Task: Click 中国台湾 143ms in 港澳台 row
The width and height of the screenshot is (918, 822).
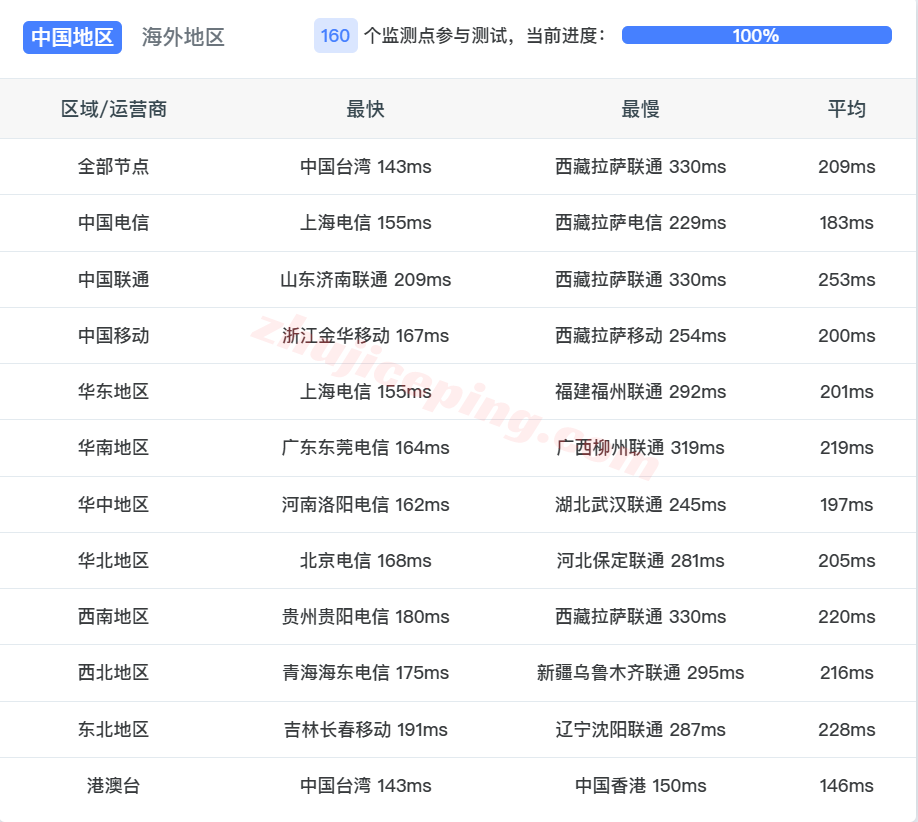Action: 365,785
